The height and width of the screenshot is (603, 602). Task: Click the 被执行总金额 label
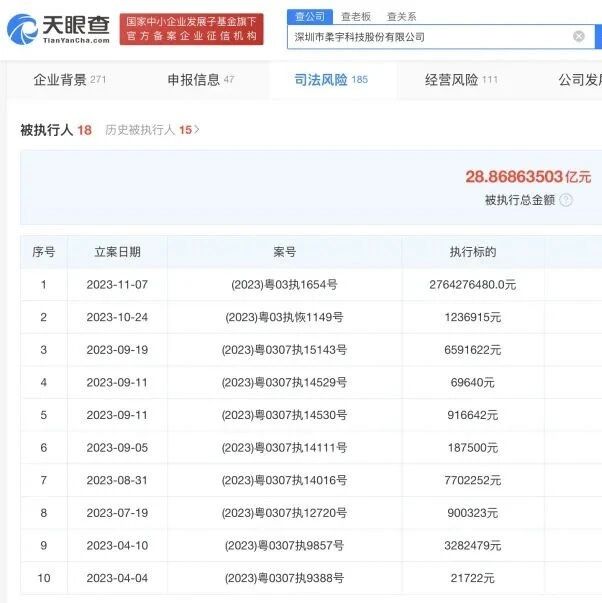coord(520,200)
